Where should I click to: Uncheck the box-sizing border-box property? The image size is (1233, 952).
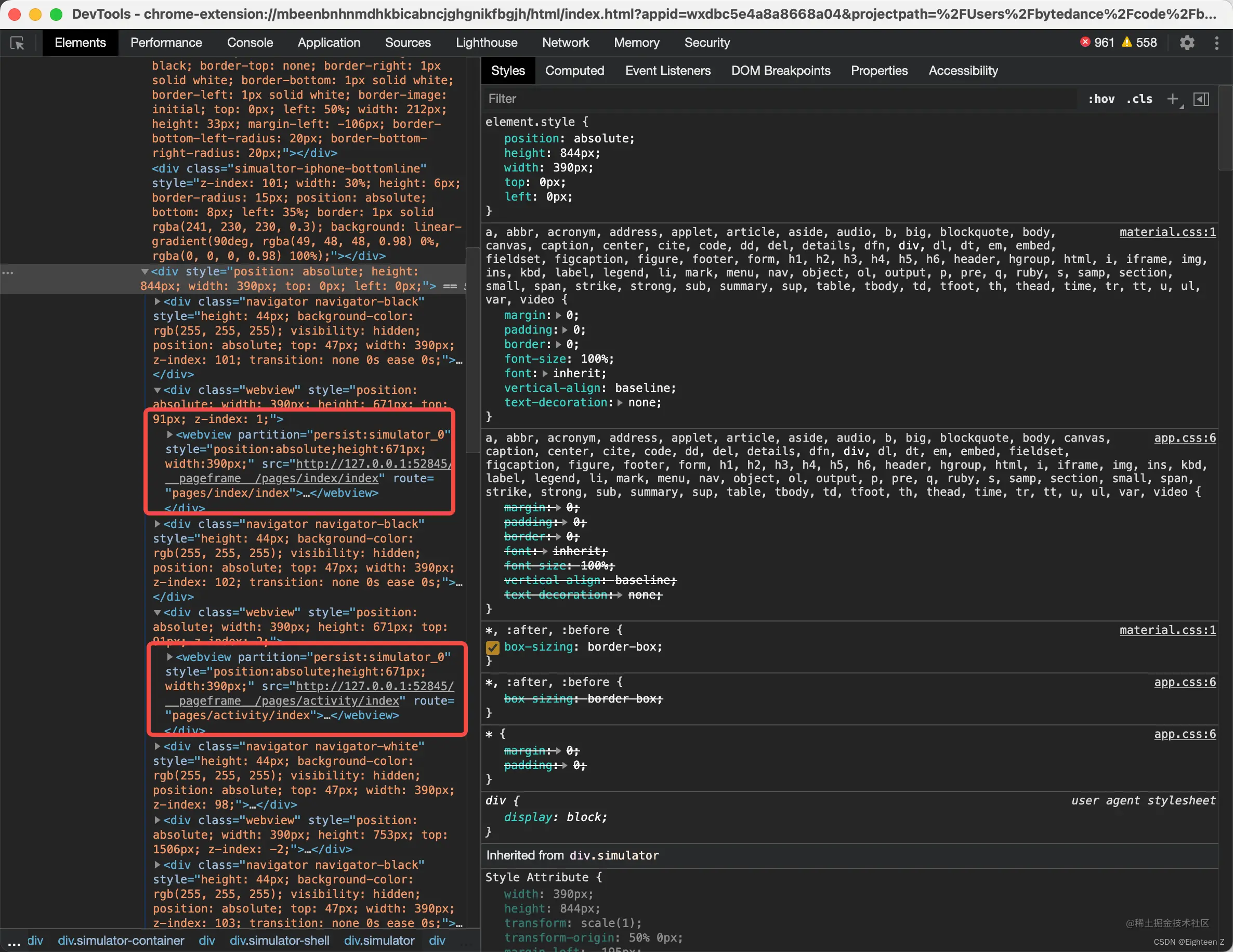point(492,647)
